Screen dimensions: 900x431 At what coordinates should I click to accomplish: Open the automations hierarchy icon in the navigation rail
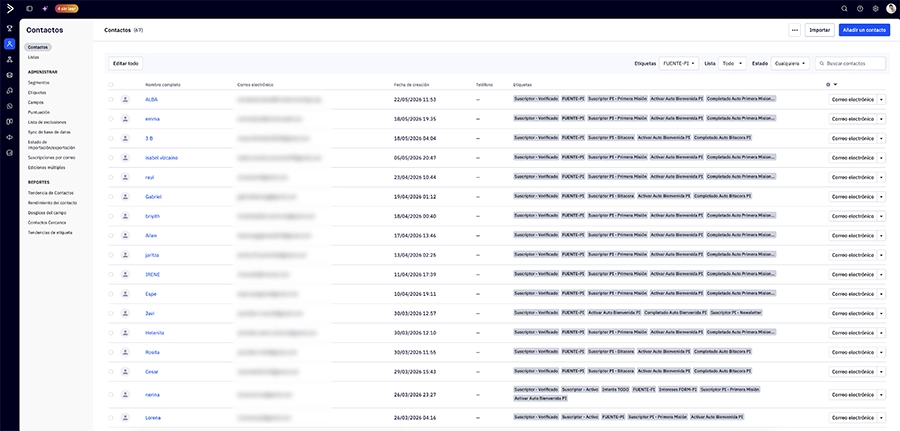pos(10,60)
